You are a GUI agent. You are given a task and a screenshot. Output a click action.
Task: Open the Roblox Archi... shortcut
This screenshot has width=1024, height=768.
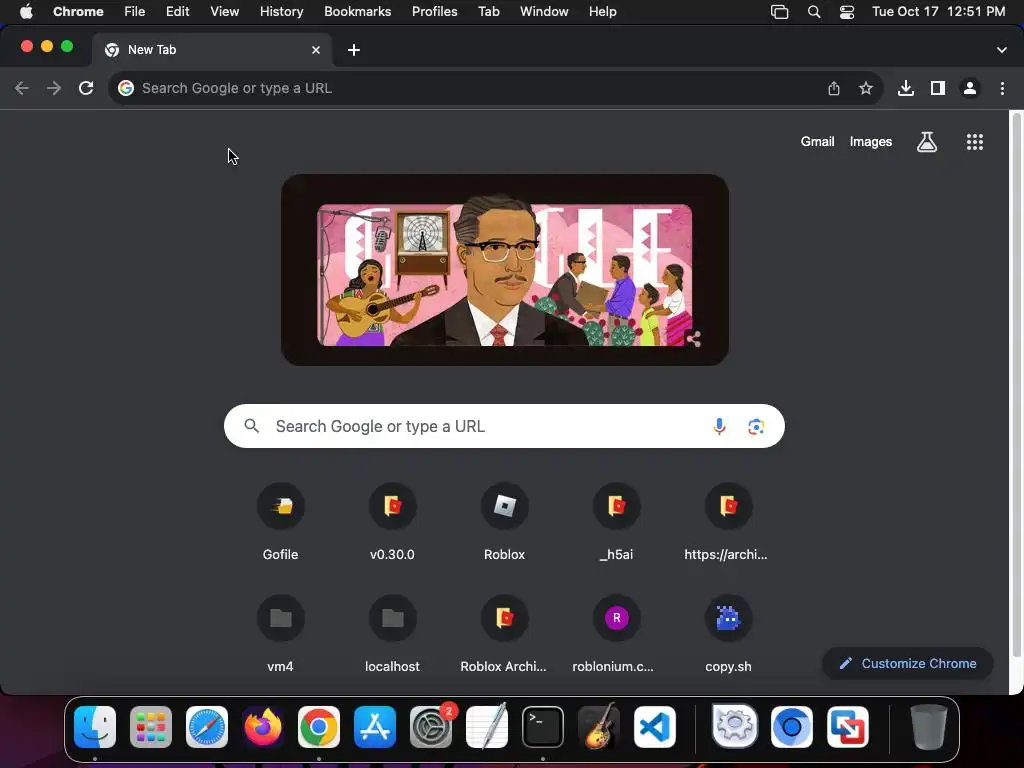[504, 635]
